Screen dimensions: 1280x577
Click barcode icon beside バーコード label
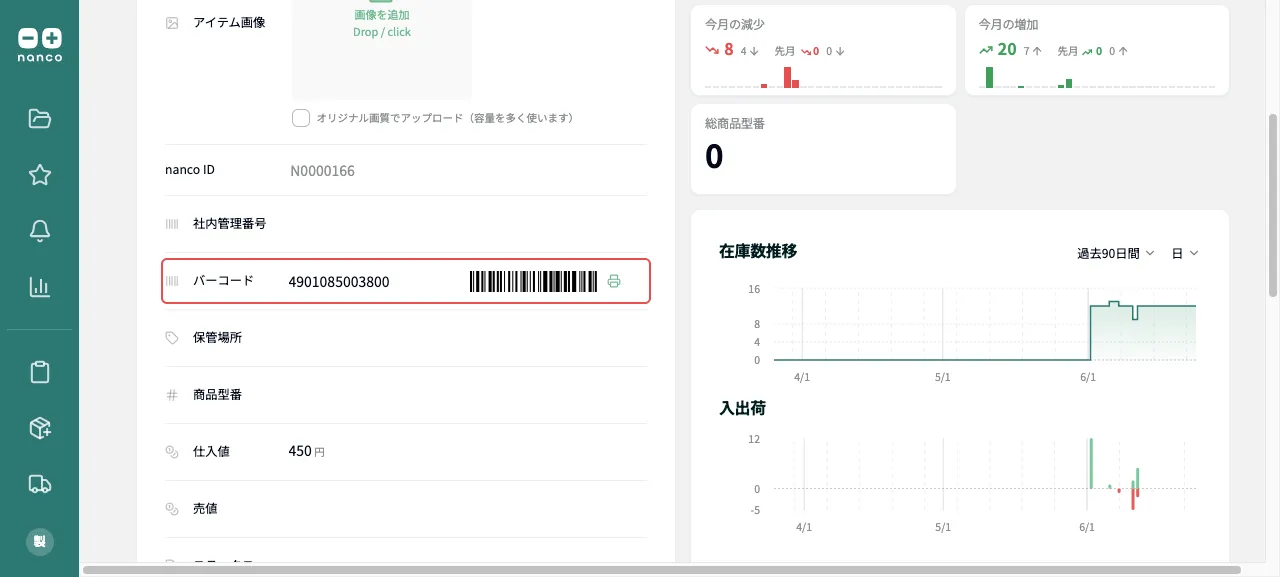tap(172, 281)
